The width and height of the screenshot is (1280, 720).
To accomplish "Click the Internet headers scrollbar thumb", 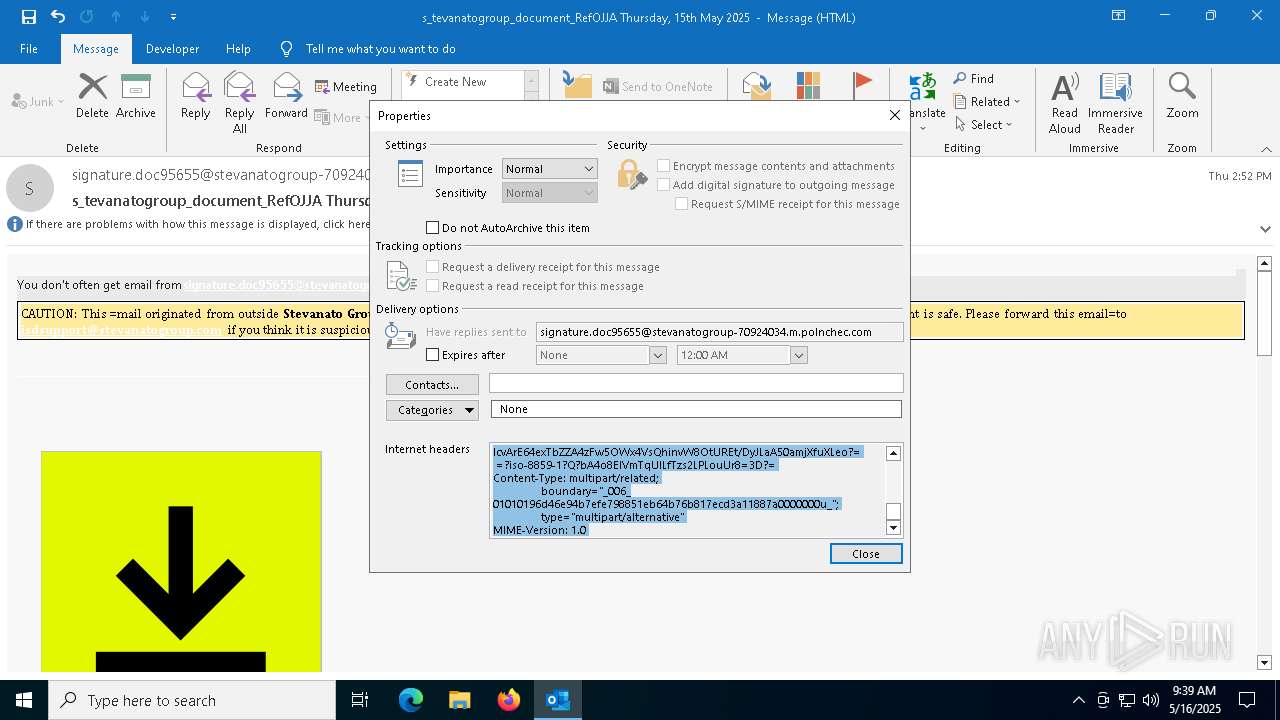I will 894,511.
